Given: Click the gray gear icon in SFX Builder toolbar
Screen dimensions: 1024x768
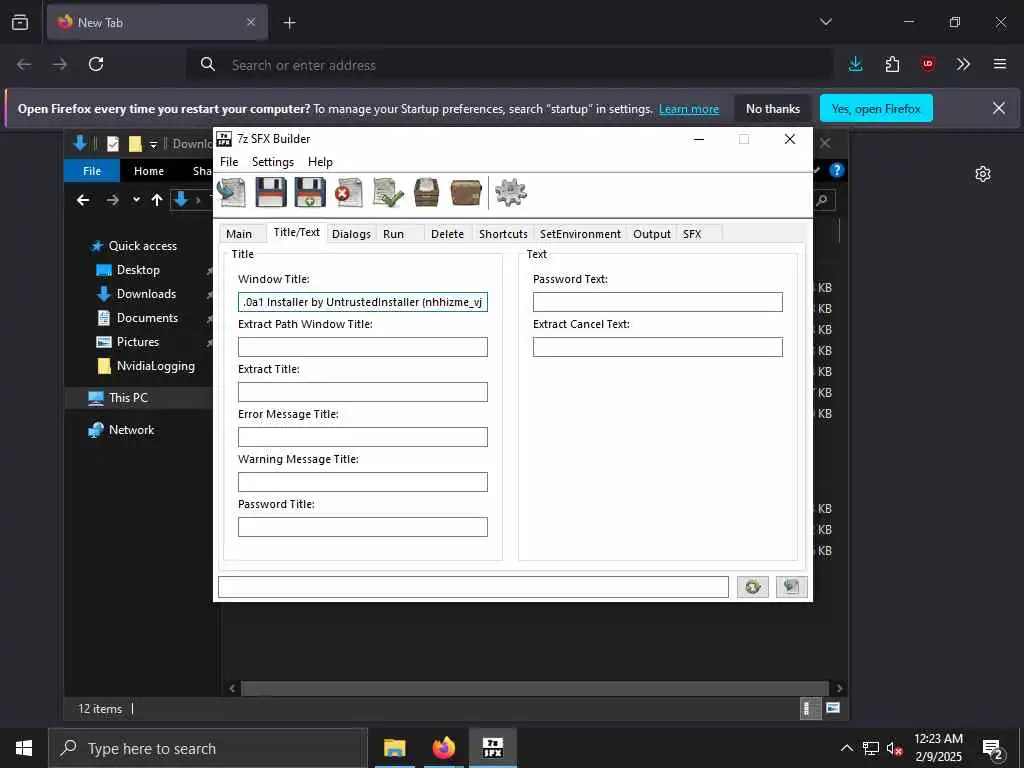Looking at the screenshot, I should tap(511, 193).
